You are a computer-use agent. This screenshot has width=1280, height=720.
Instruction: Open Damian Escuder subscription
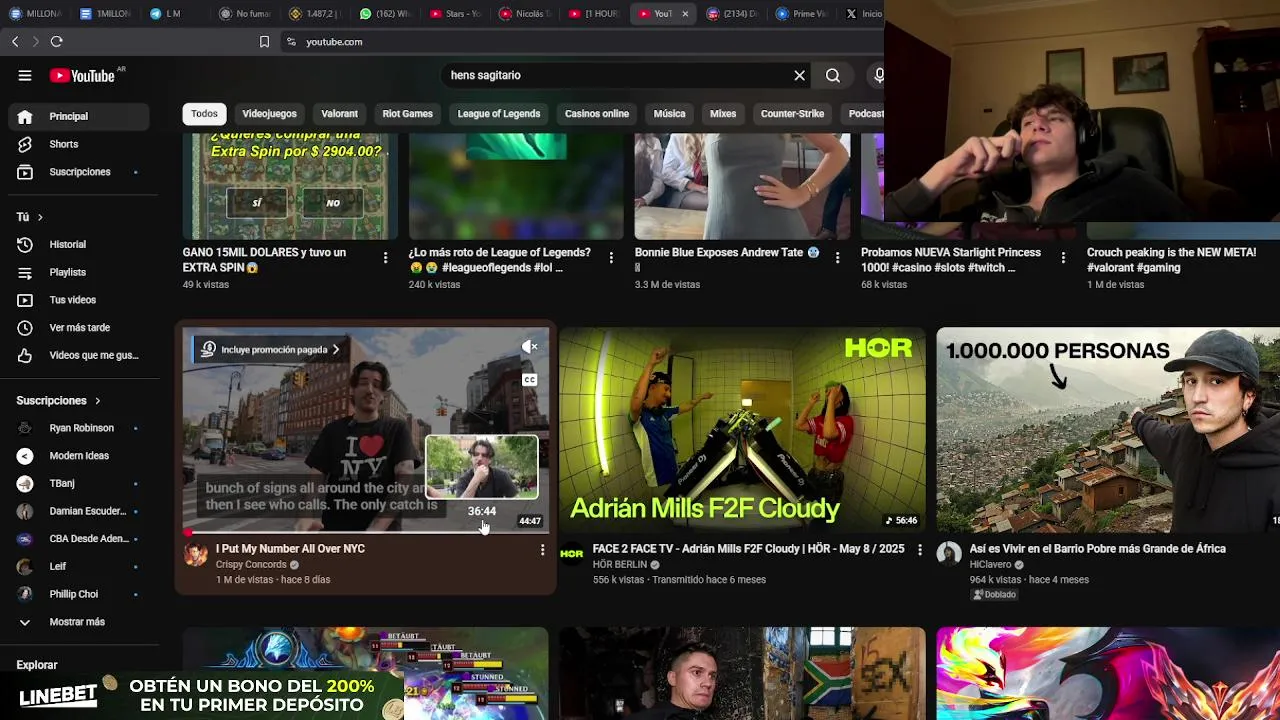(78, 511)
